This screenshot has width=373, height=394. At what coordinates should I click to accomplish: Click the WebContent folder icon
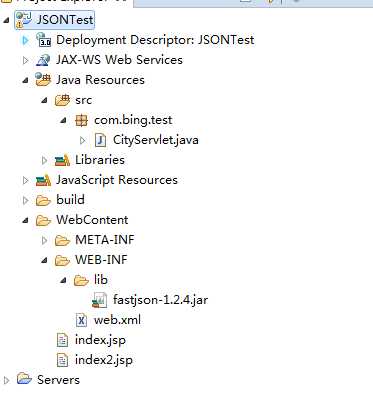click(x=43, y=220)
